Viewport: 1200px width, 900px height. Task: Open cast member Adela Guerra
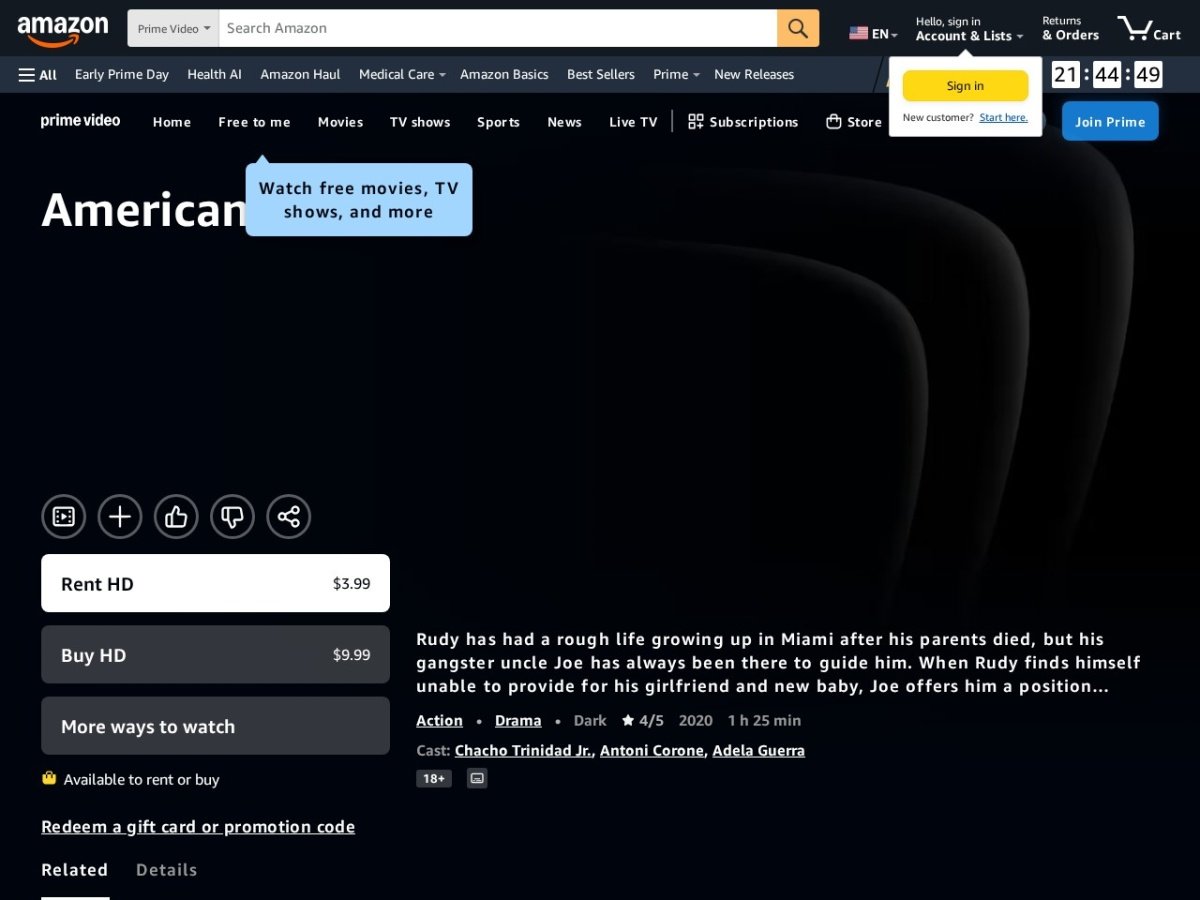click(x=758, y=750)
